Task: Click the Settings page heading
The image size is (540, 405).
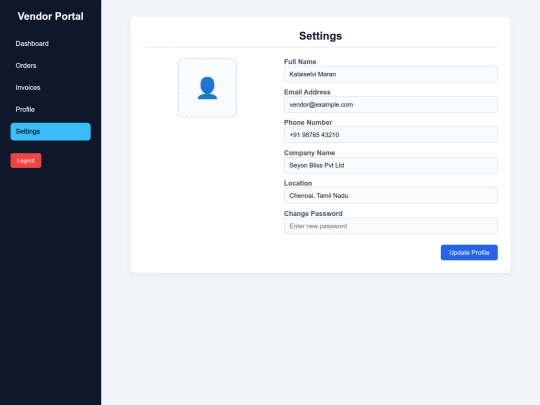Action: click(x=320, y=36)
